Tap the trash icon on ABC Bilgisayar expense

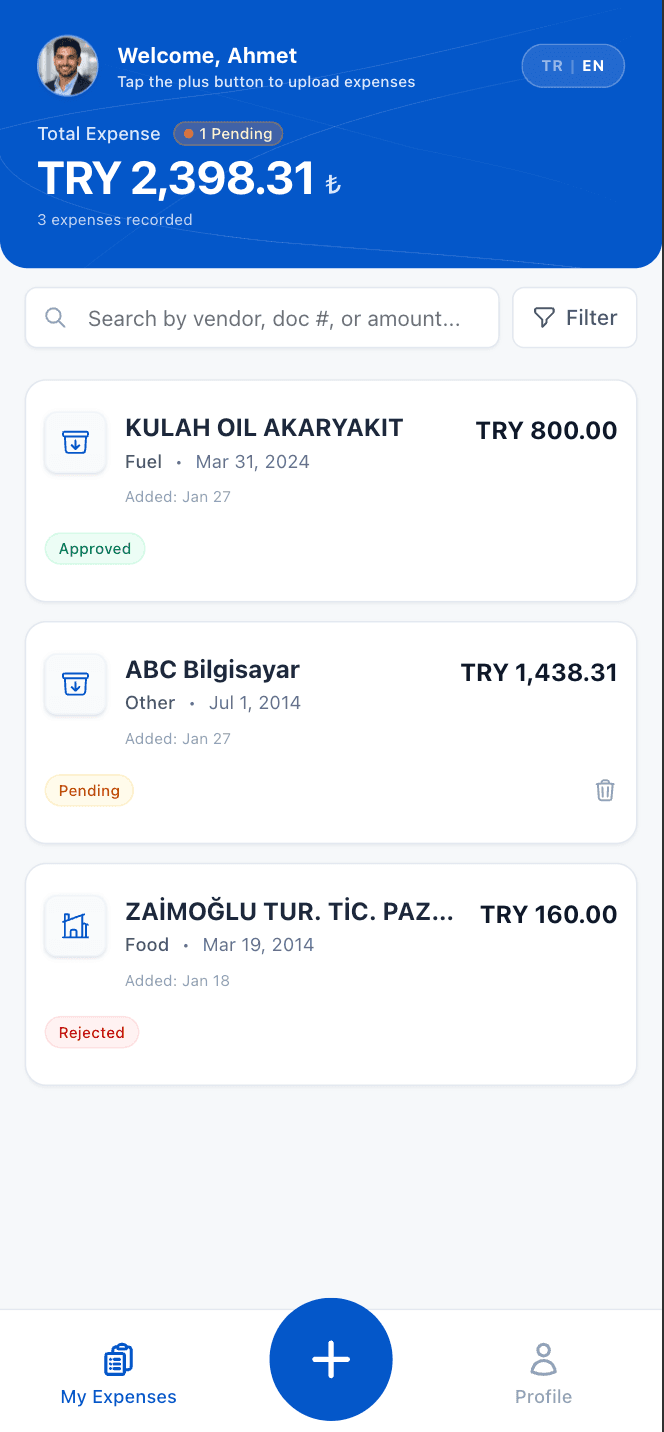pos(604,790)
